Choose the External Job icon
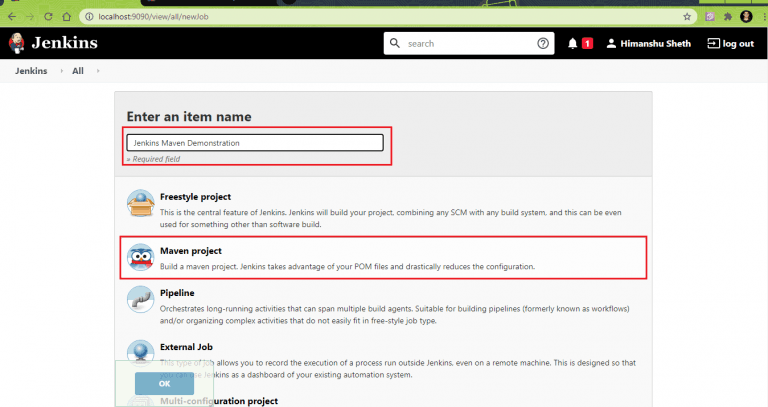The width and height of the screenshot is (768, 407). [x=140, y=351]
